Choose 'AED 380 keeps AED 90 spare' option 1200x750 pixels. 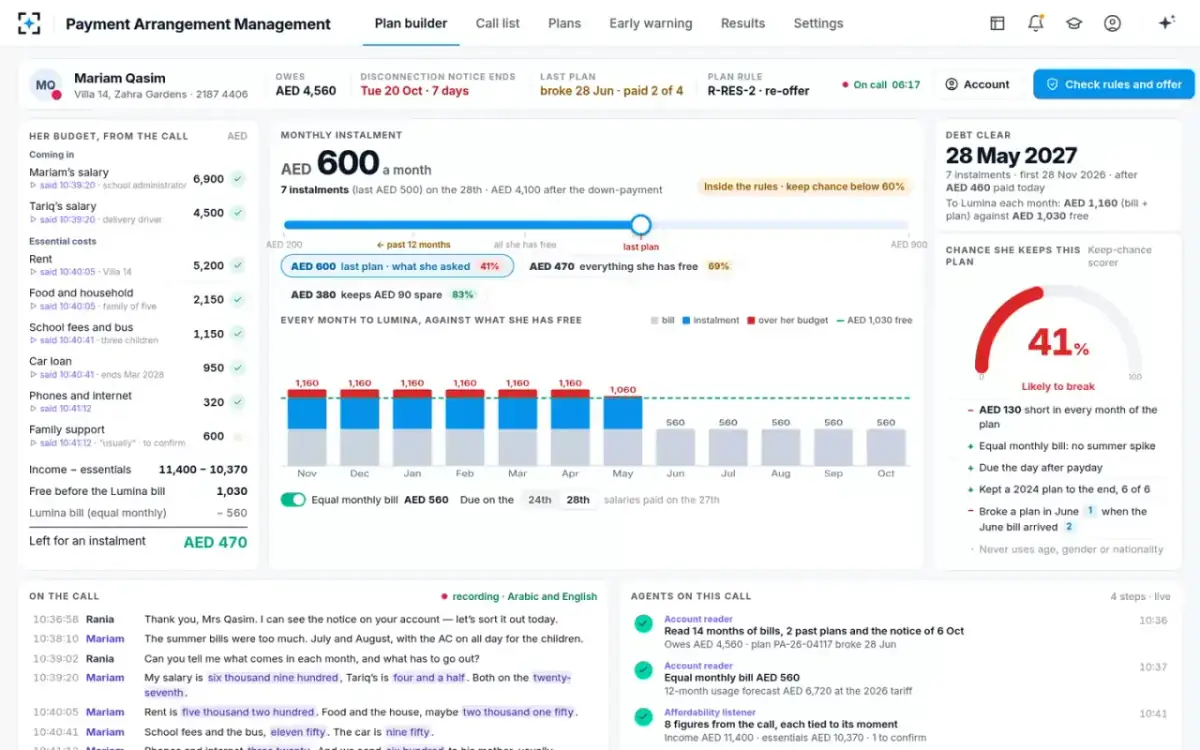pos(382,295)
